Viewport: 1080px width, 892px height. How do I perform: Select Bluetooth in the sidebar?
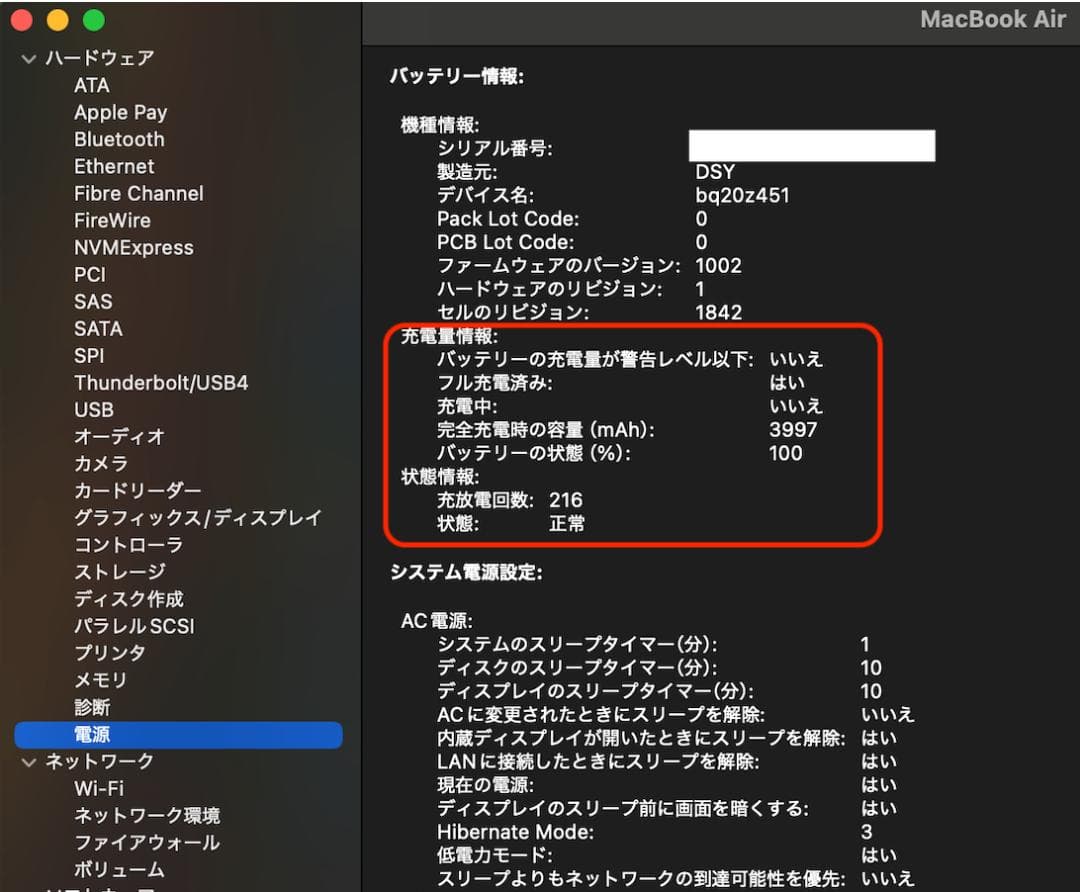point(119,140)
